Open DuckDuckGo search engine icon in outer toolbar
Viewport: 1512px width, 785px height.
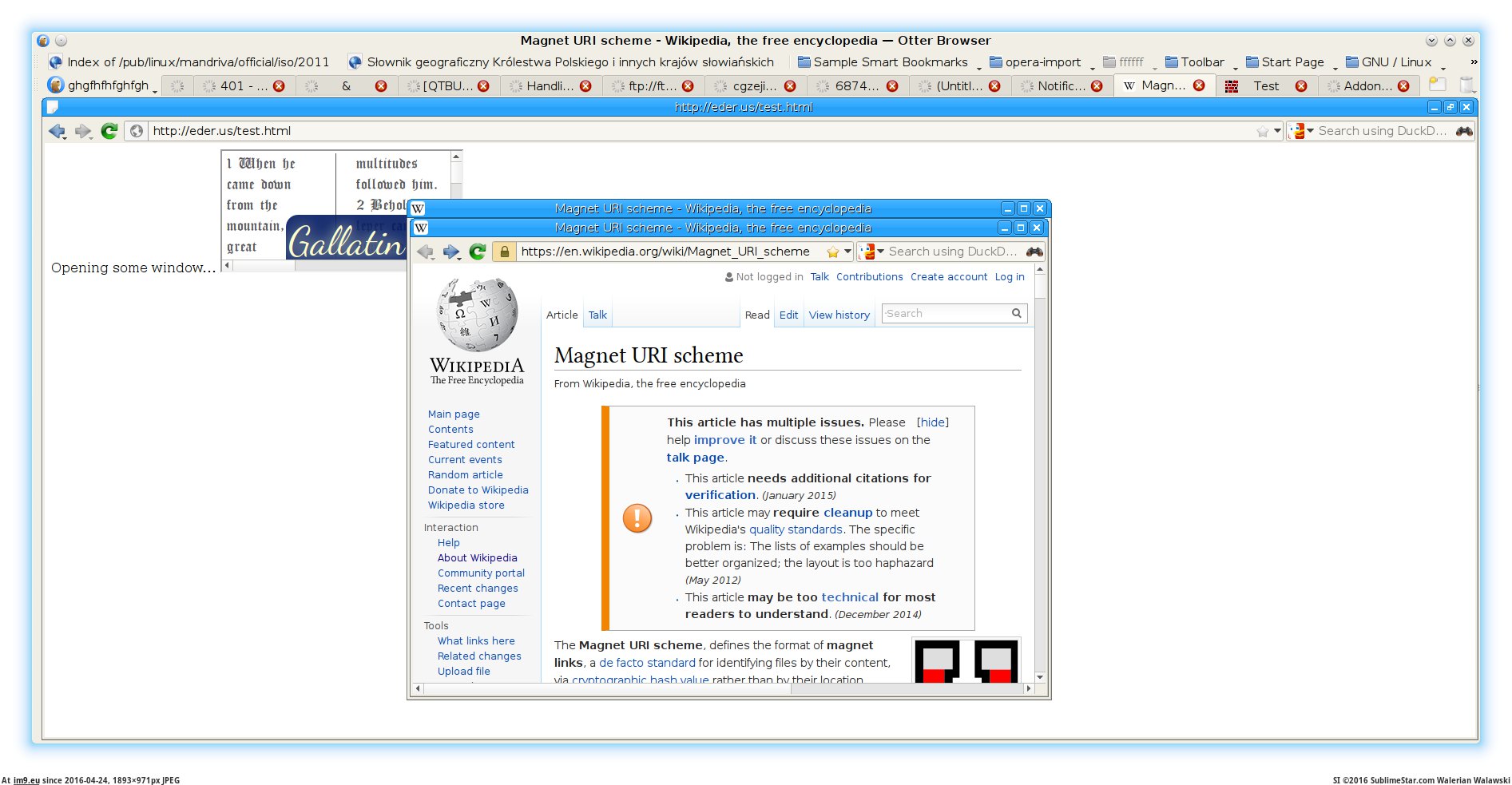1298,131
